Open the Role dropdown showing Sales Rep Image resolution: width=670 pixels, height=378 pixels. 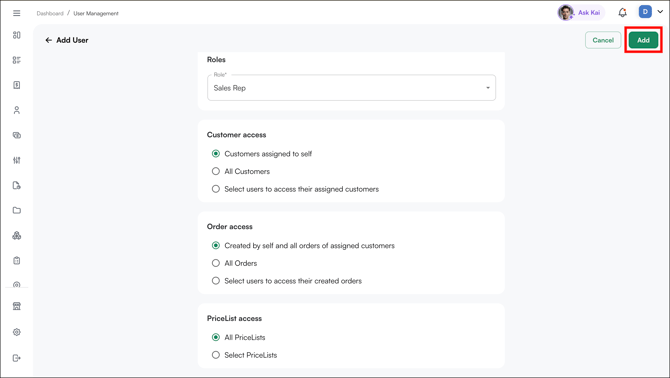(351, 88)
